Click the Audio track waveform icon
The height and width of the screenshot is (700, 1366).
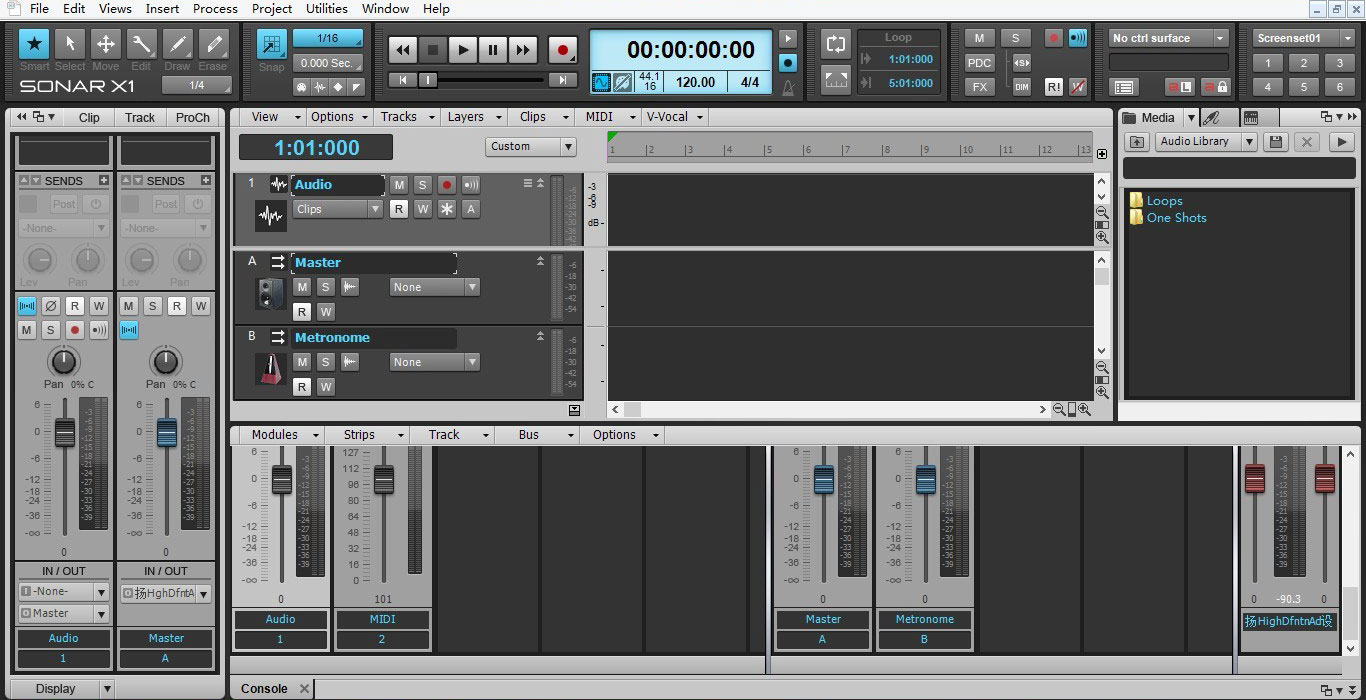point(270,215)
